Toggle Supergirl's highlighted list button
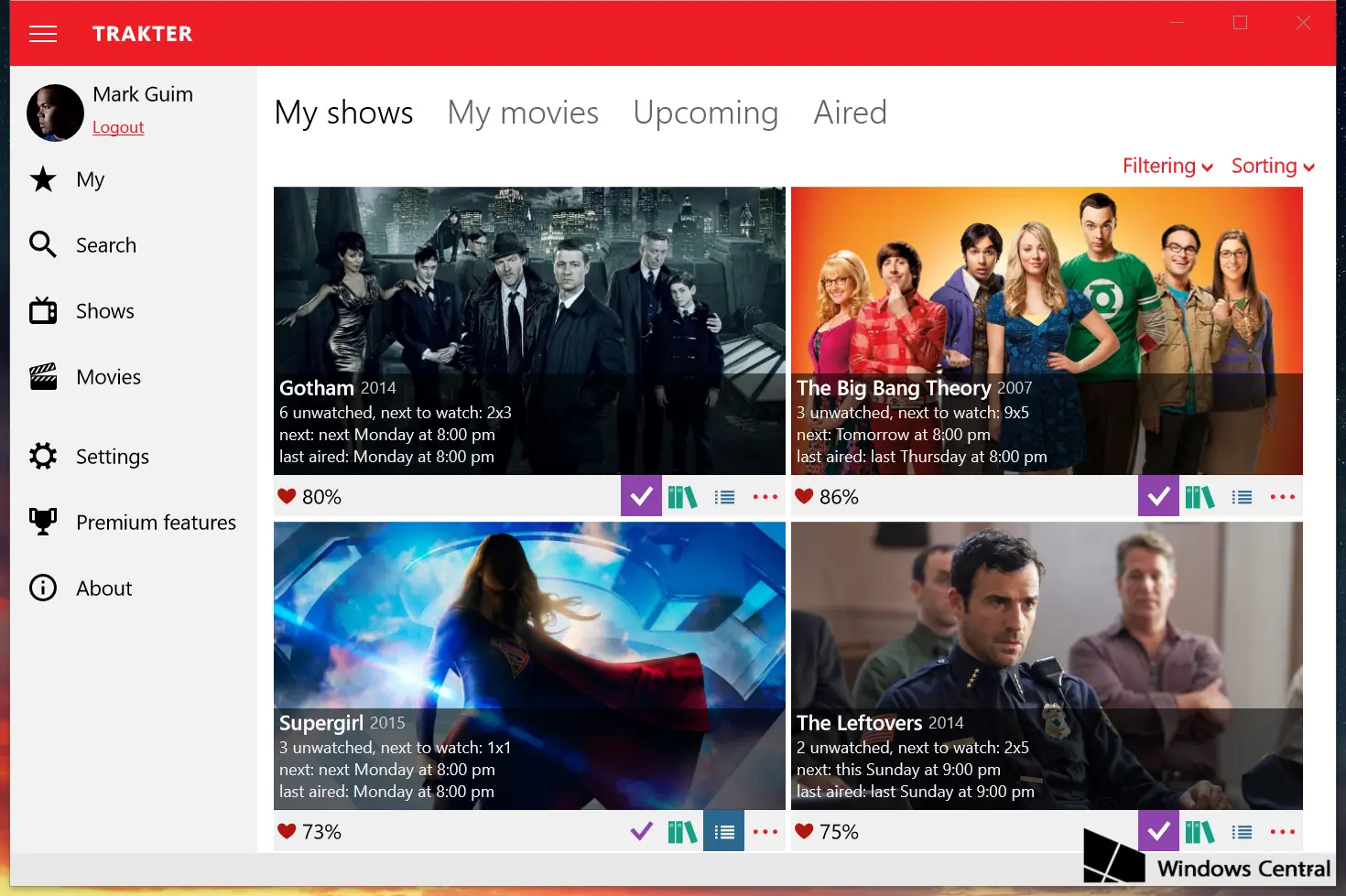1346x896 pixels. tap(723, 831)
